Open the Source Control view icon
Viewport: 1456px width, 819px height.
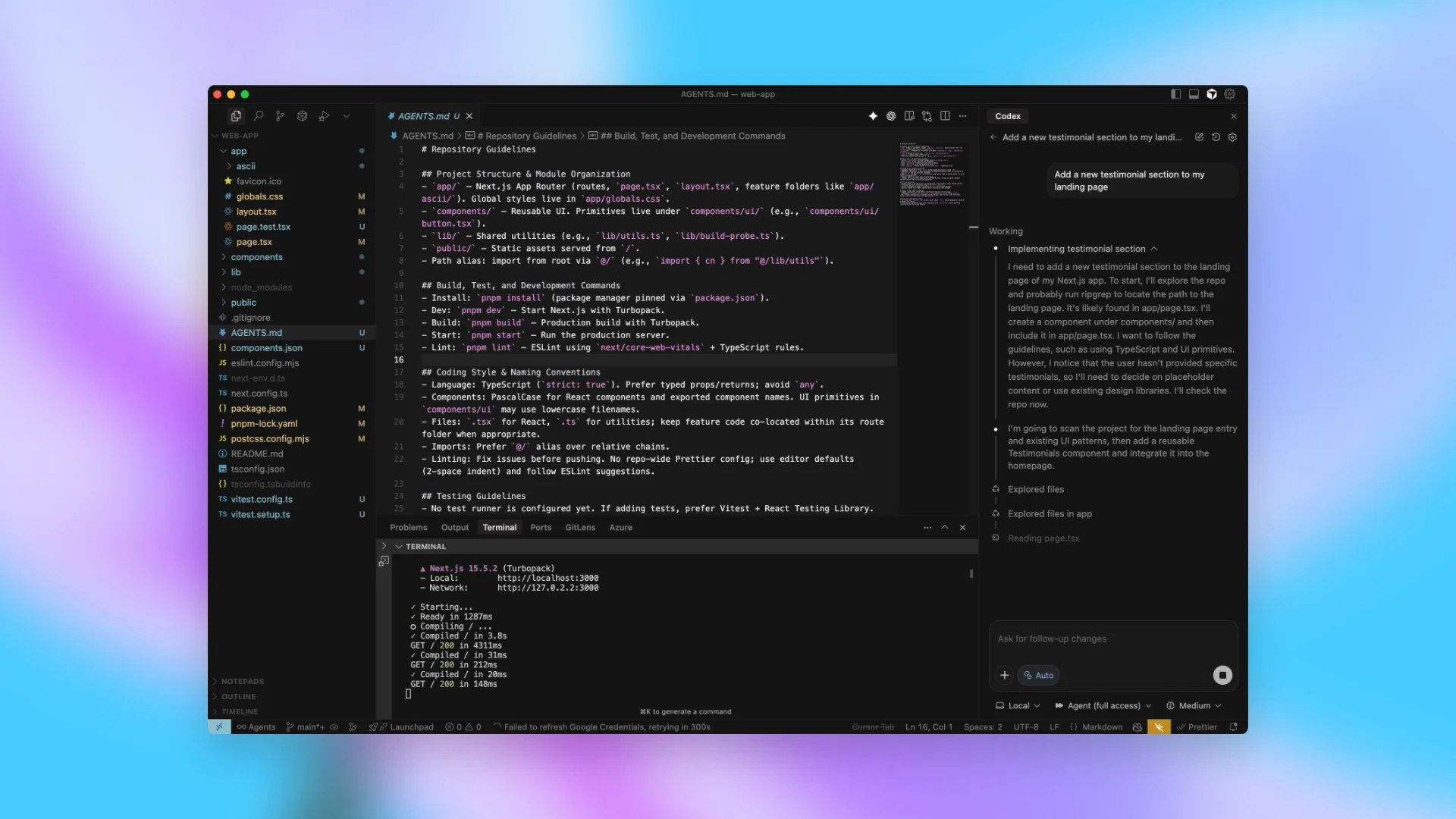281,116
